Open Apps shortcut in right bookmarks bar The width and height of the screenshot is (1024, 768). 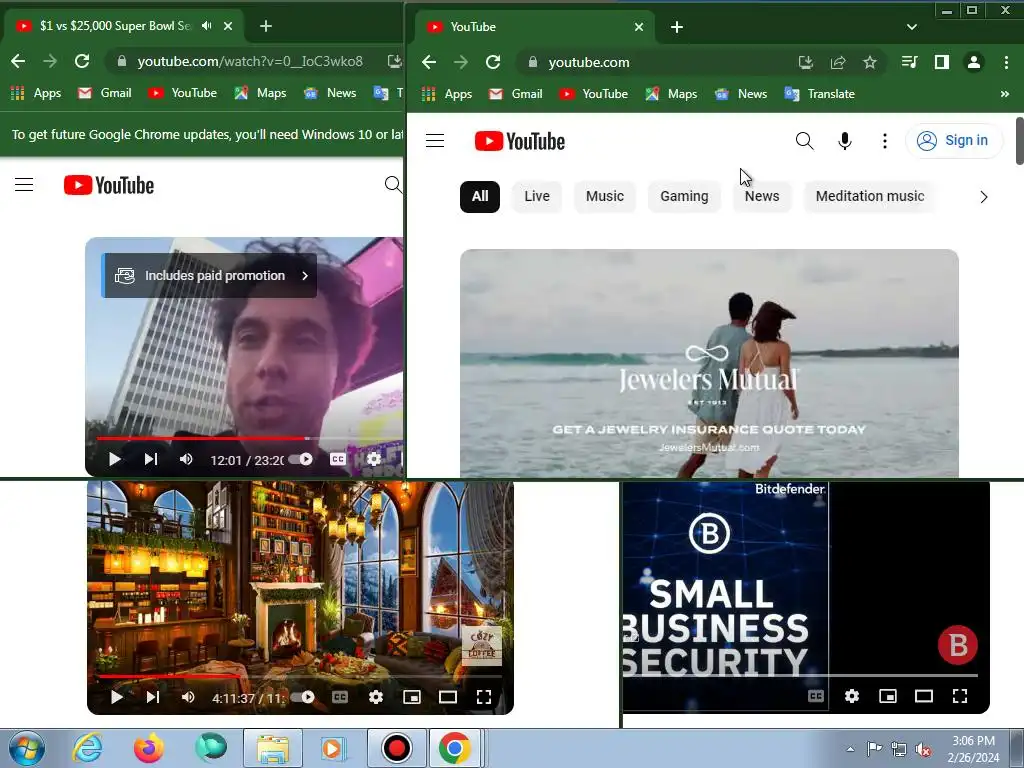tap(447, 94)
